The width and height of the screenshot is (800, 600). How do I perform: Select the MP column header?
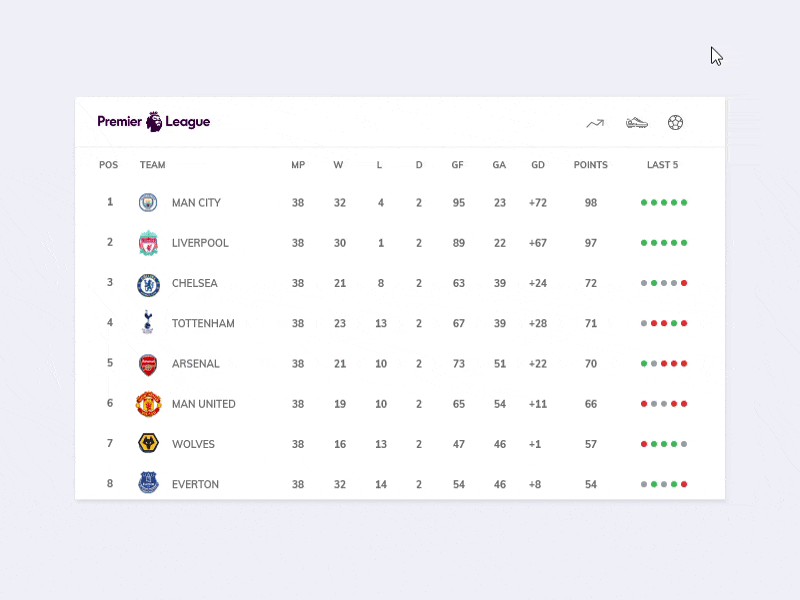tap(298, 165)
